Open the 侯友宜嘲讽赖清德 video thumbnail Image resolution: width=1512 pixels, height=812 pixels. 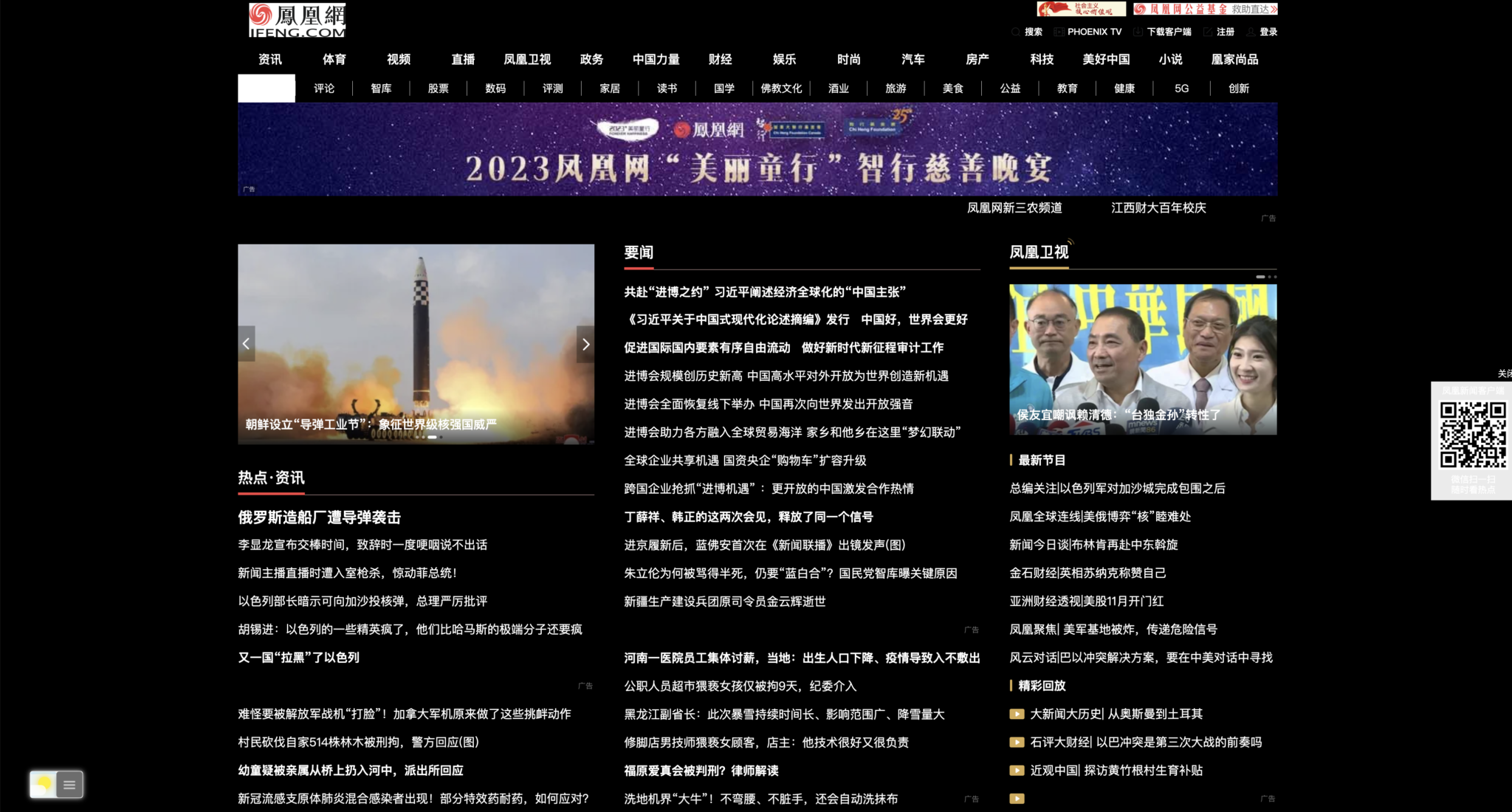coord(1143,359)
